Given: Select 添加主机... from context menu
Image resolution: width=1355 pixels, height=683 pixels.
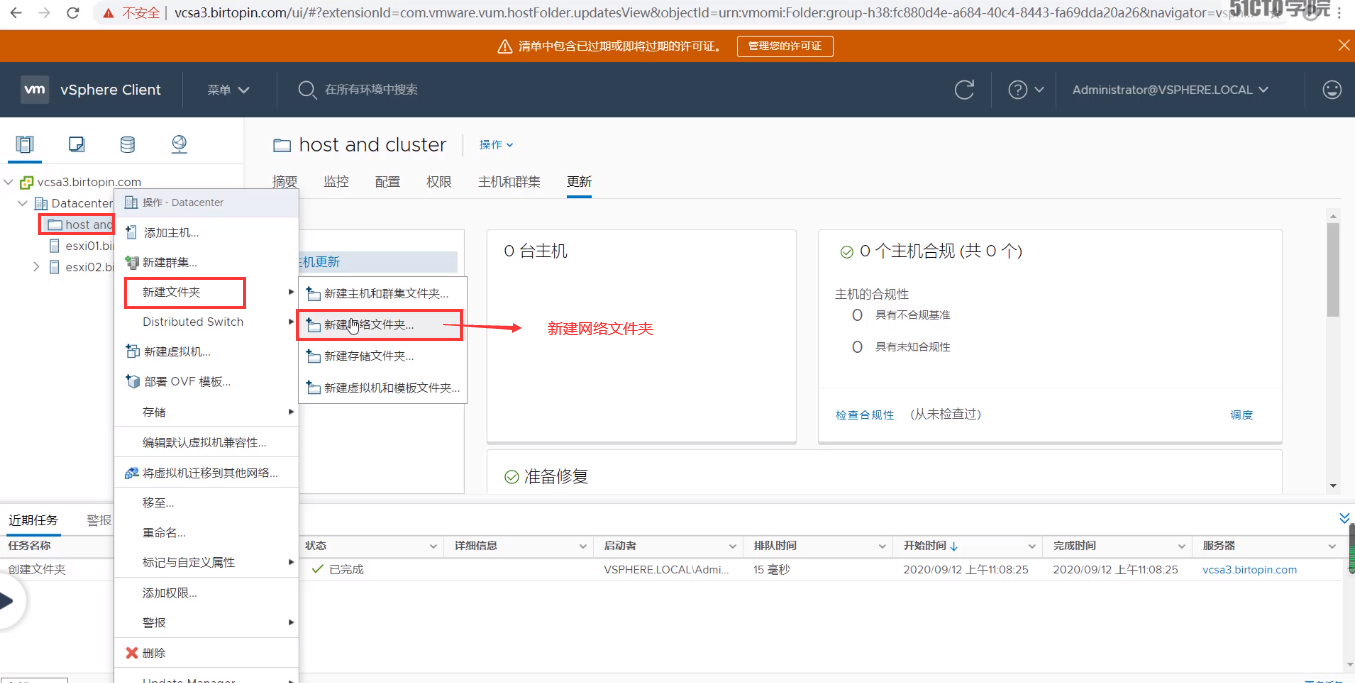Looking at the screenshot, I should (207, 232).
